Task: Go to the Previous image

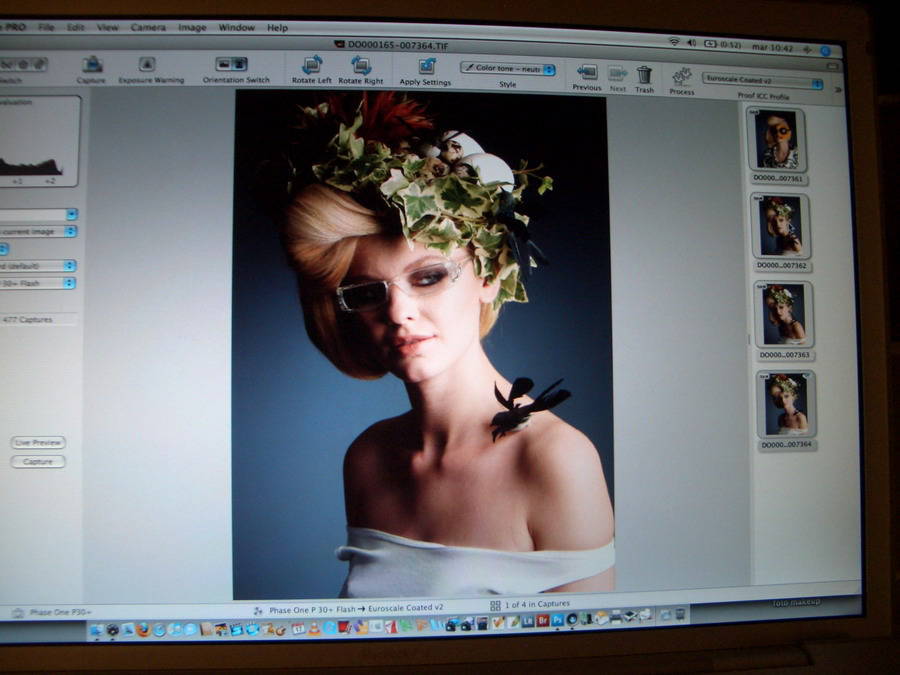Action: [x=587, y=73]
